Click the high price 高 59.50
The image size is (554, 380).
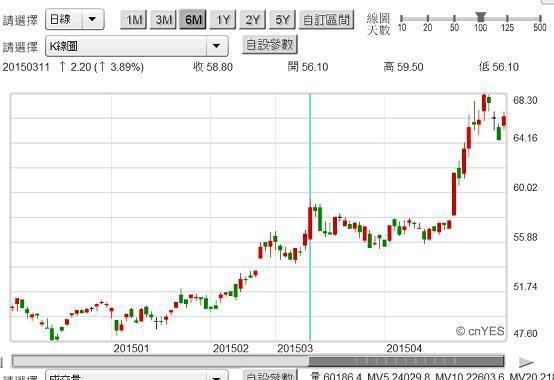(403, 67)
